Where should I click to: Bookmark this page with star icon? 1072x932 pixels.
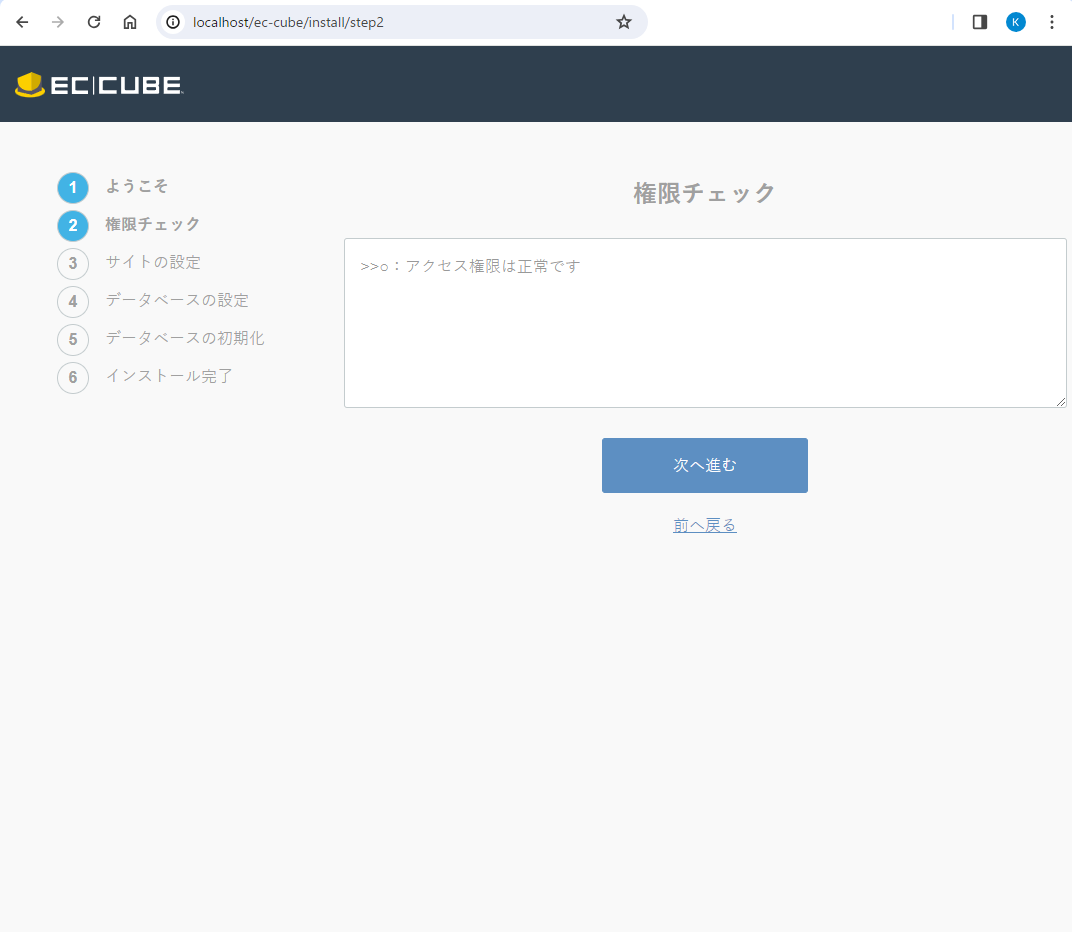point(624,22)
